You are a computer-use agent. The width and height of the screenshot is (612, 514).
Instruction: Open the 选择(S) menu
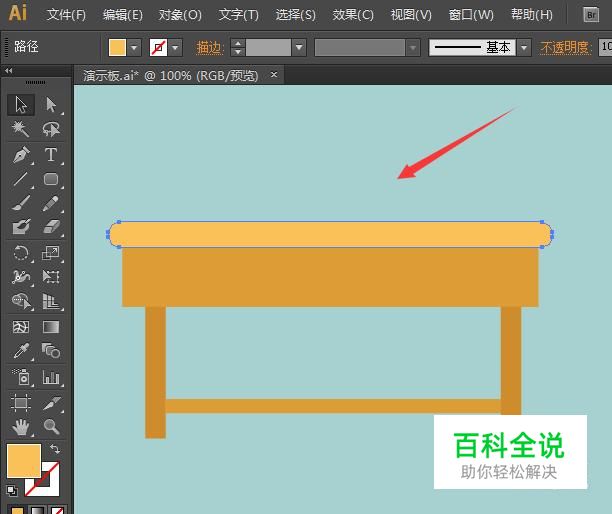(x=295, y=15)
